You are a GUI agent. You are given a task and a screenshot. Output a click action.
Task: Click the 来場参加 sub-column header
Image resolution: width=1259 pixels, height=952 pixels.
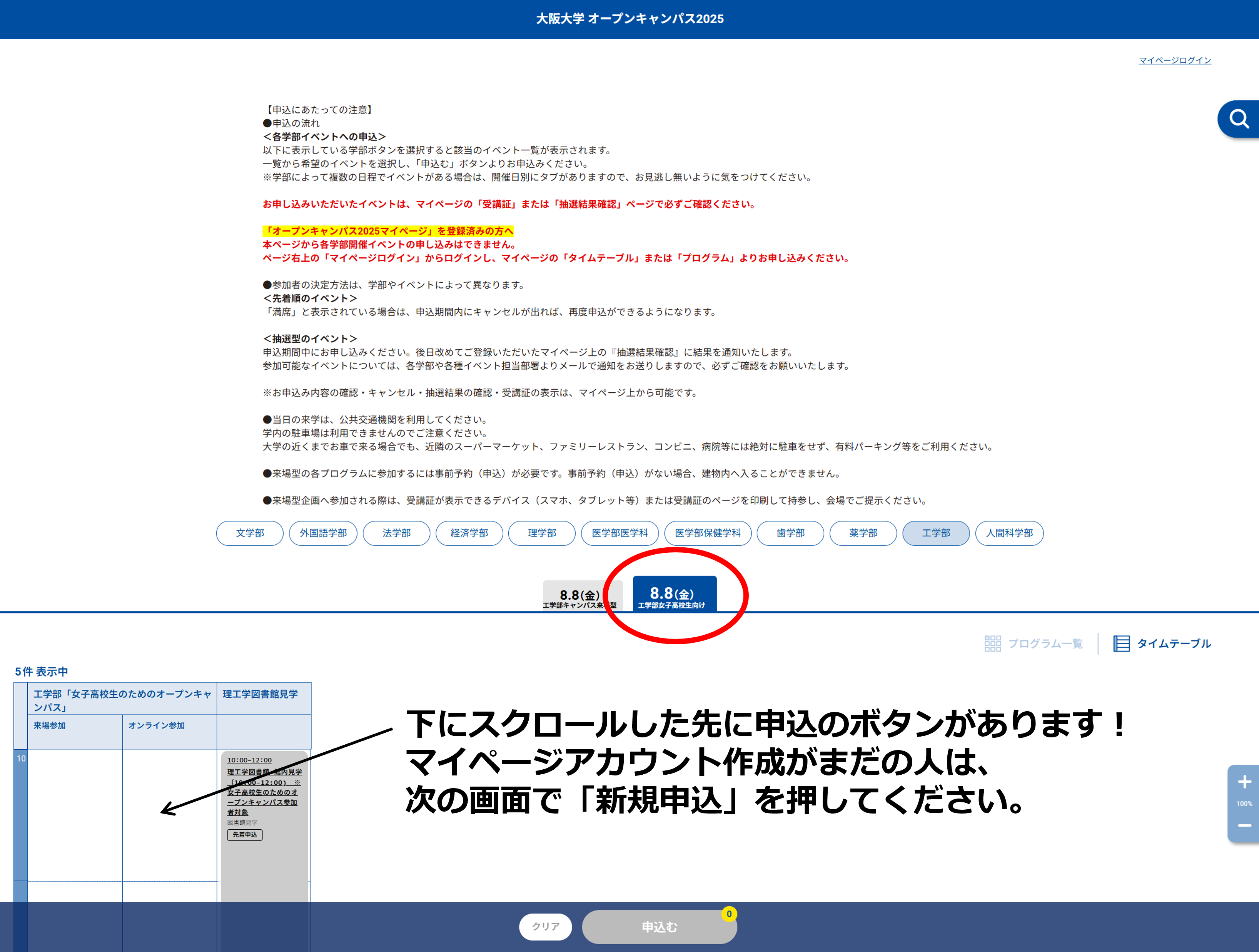[x=75, y=731]
